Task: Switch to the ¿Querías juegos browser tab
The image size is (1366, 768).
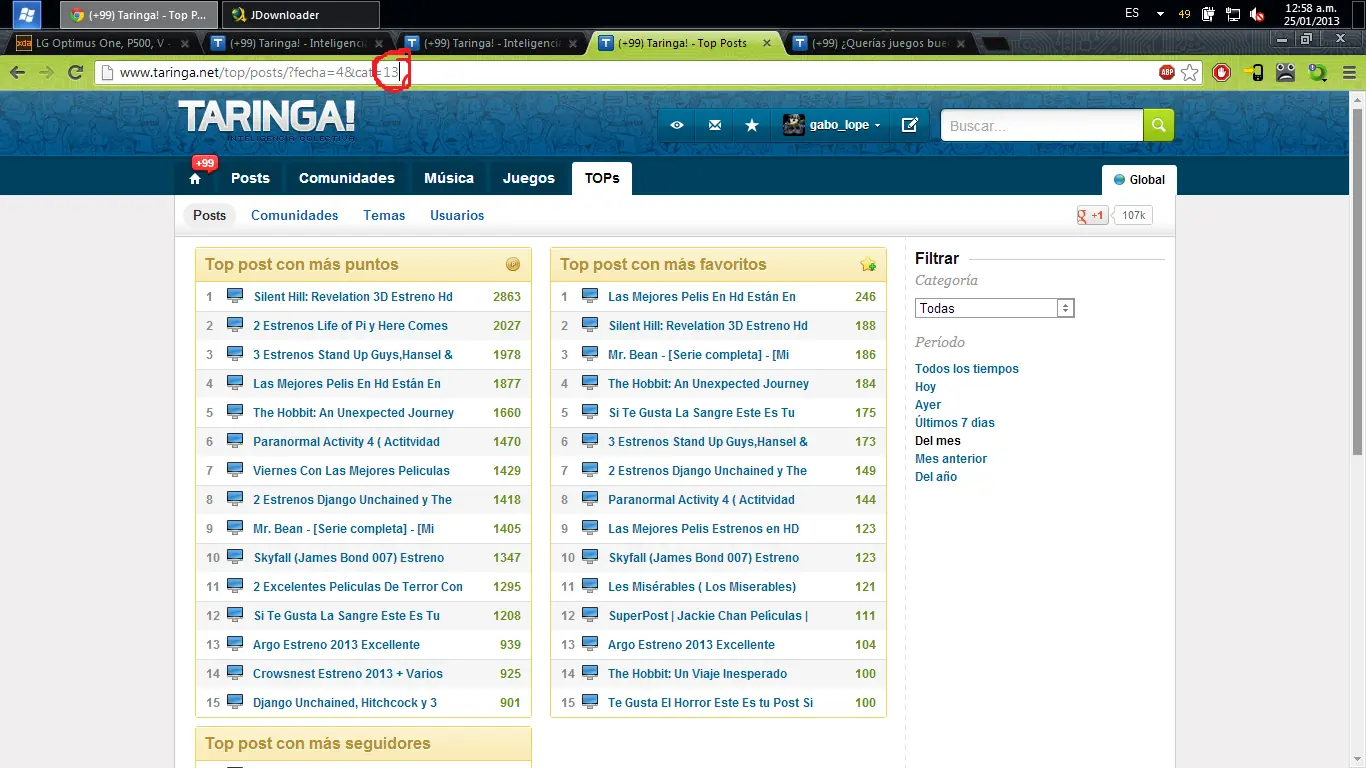Action: 878,43
